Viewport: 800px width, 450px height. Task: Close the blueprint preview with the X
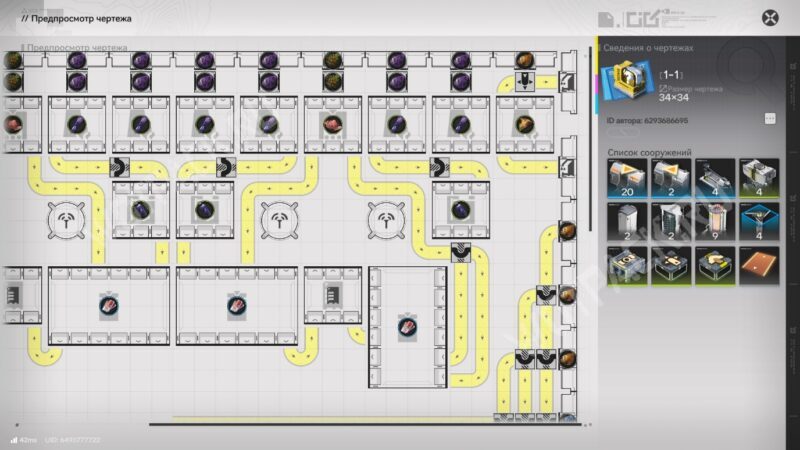(770, 18)
